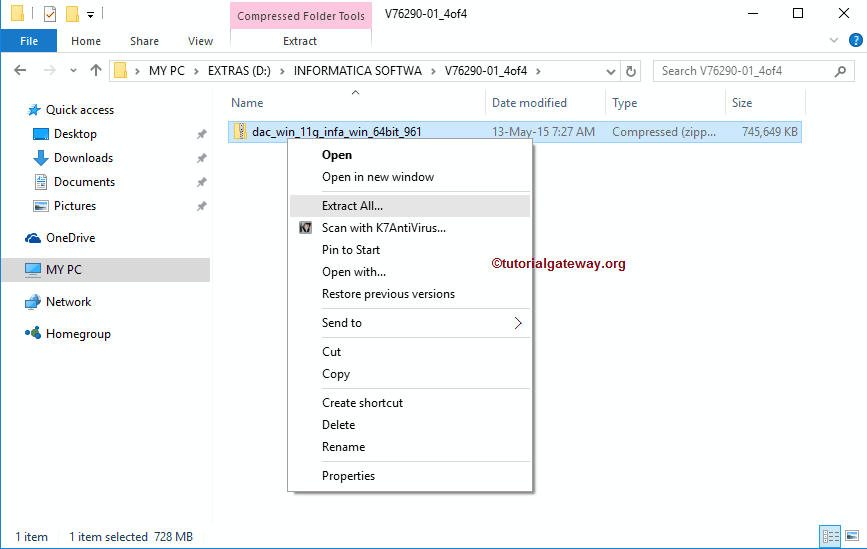Viewport: 867px width, 549px height.
Task: Expand chevron after V76290-01_4of4 breadcrumb
Action: 538,71
